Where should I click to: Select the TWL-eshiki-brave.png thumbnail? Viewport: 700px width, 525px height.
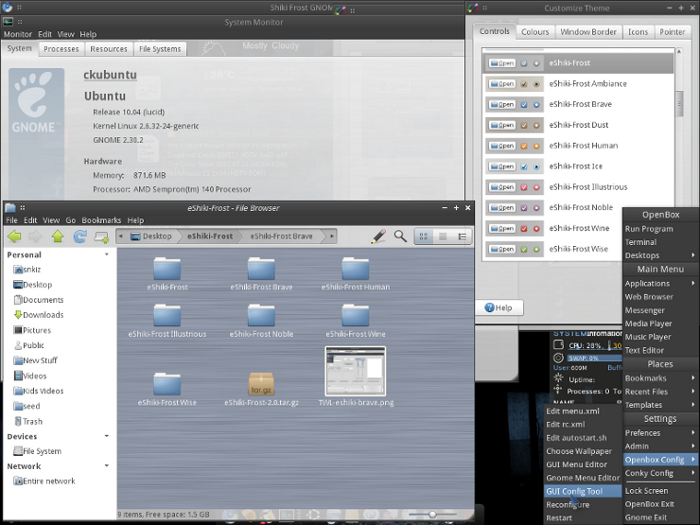tap(355, 371)
